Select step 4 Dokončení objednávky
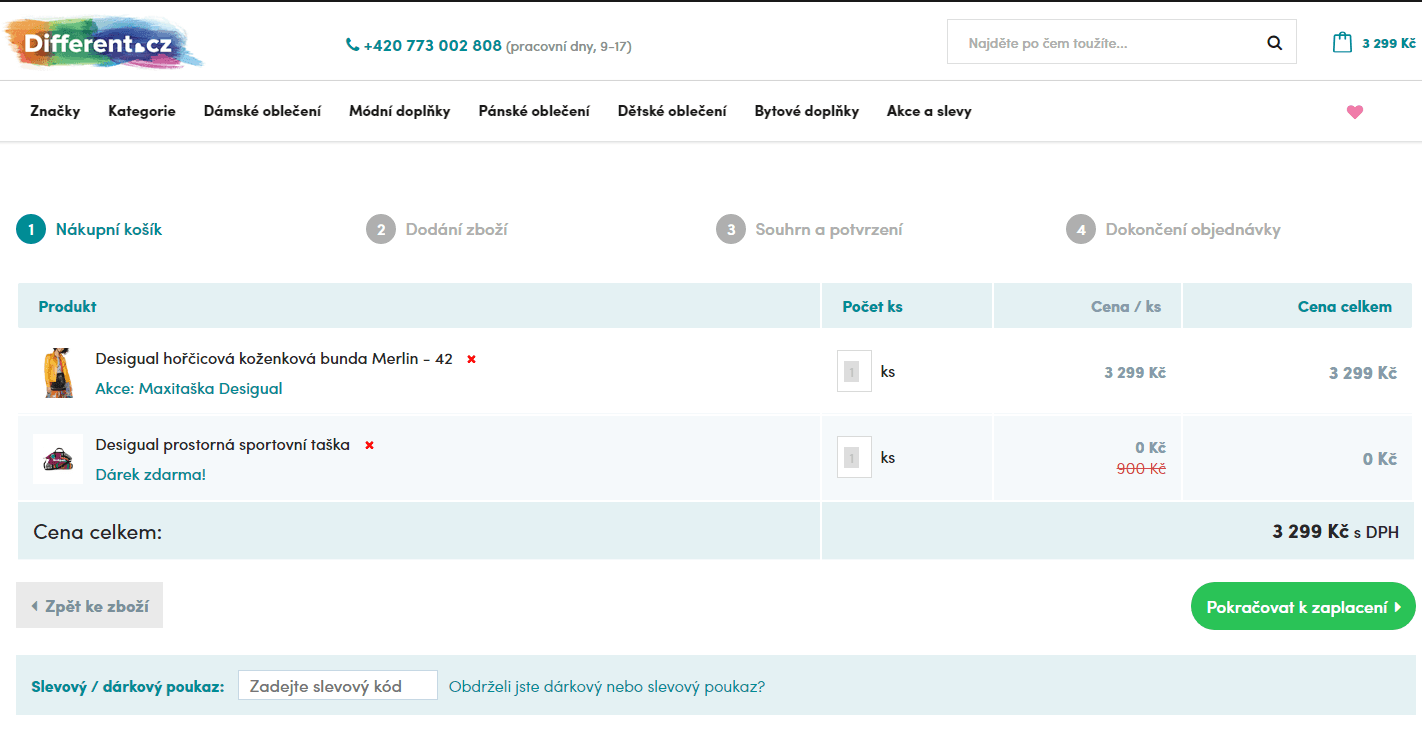1422x752 pixels. [x=1174, y=229]
